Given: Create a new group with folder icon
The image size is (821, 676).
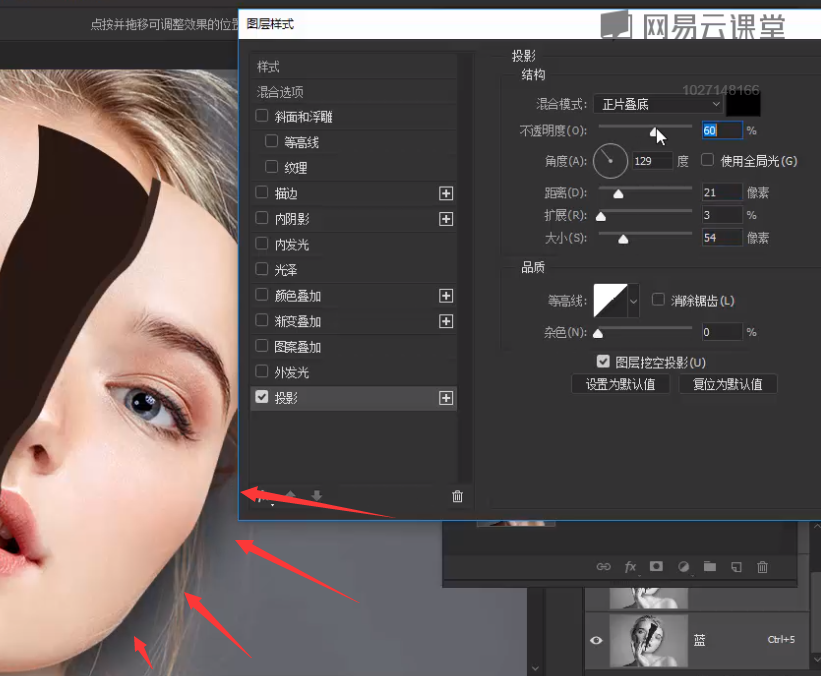Looking at the screenshot, I should tap(709, 566).
